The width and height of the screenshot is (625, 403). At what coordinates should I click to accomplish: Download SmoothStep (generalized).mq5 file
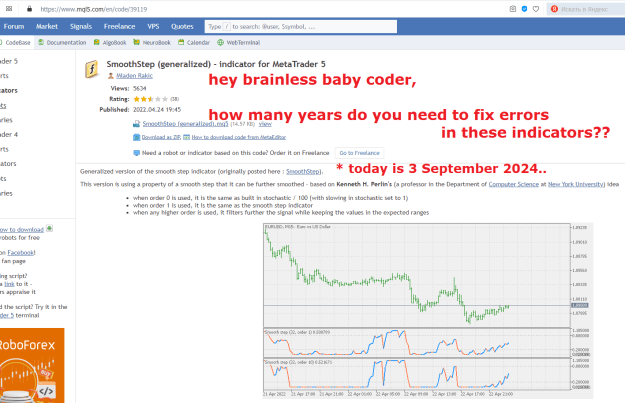(x=185, y=124)
